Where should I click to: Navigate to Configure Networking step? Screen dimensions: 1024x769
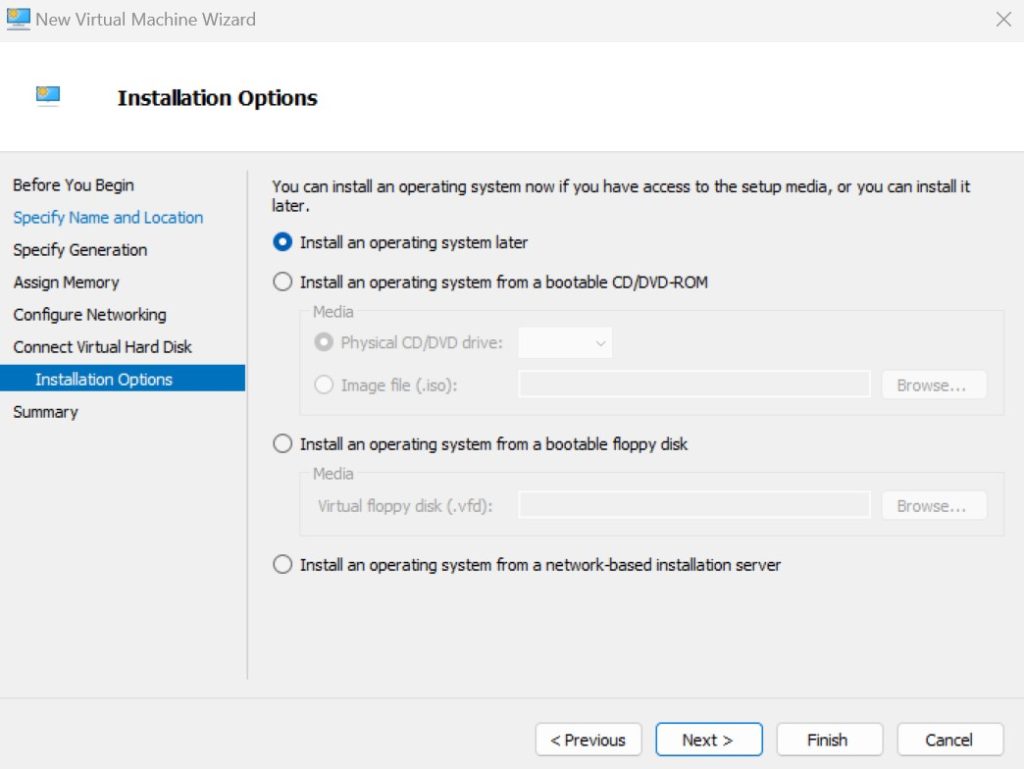[x=90, y=314]
